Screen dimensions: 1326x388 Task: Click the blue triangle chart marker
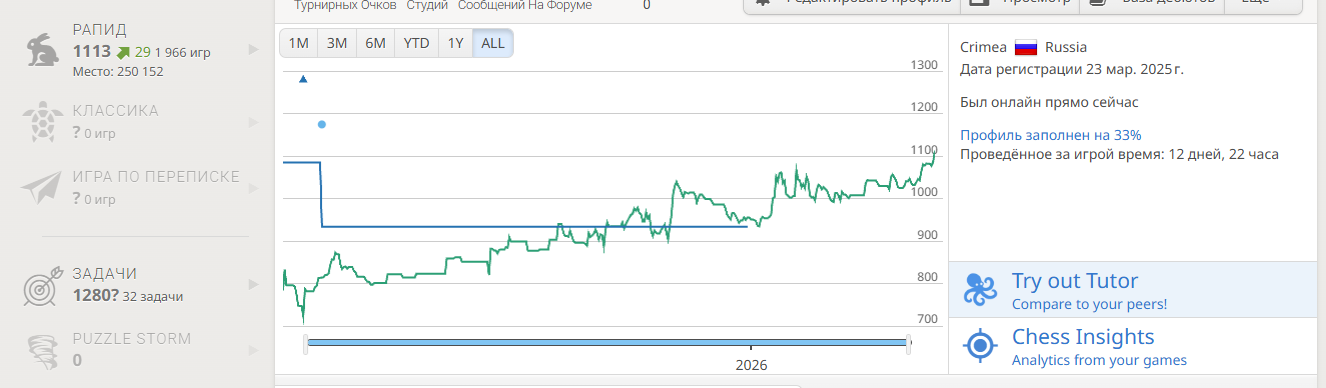tap(303, 78)
